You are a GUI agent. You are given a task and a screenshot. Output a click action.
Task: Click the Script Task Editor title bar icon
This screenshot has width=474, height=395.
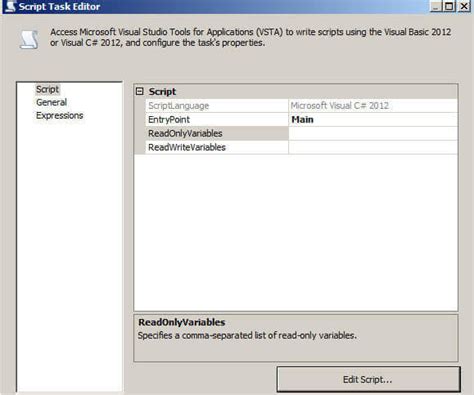10,6
